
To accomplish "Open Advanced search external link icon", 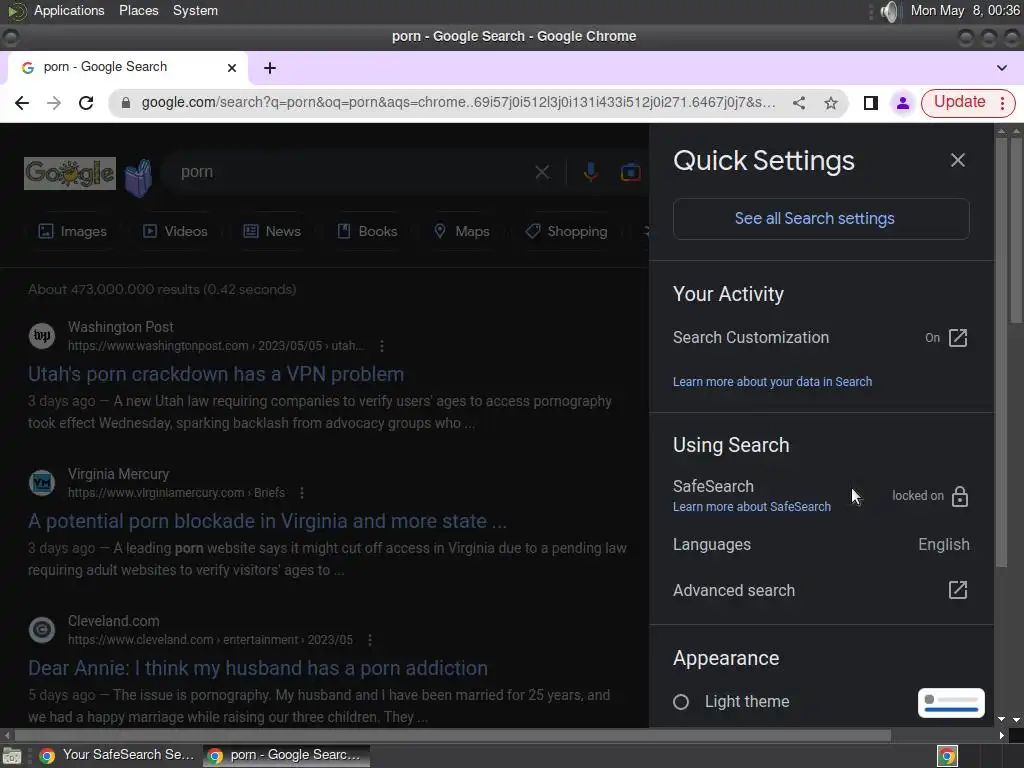I will 958,590.
